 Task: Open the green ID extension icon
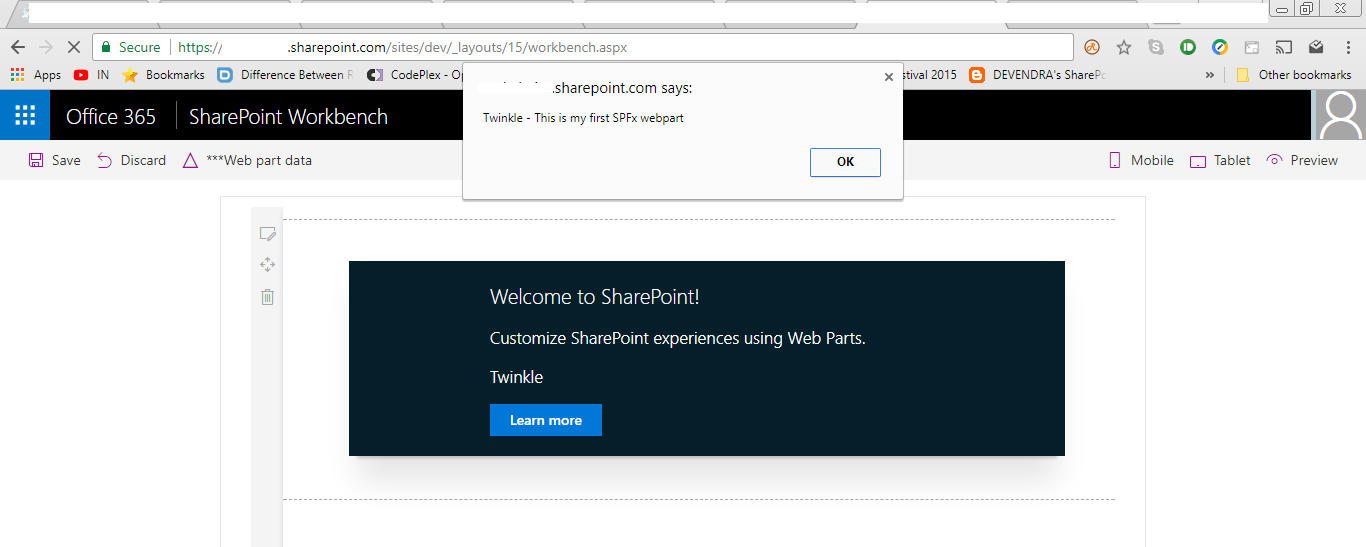click(x=1188, y=47)
